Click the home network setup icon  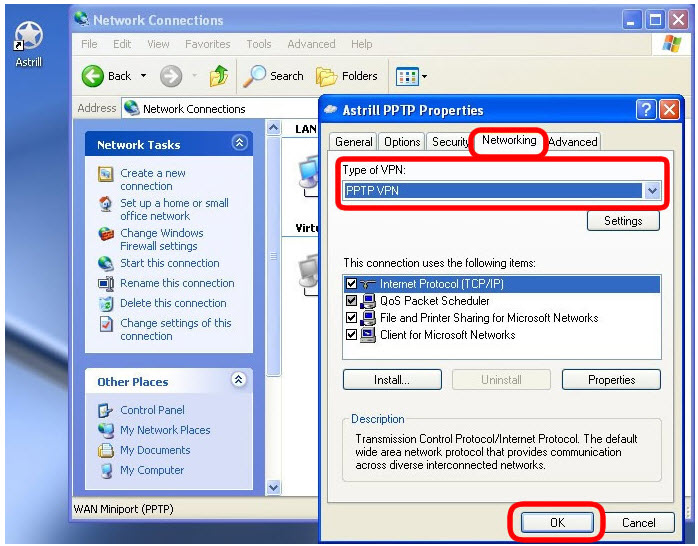[x=106, y=204]
